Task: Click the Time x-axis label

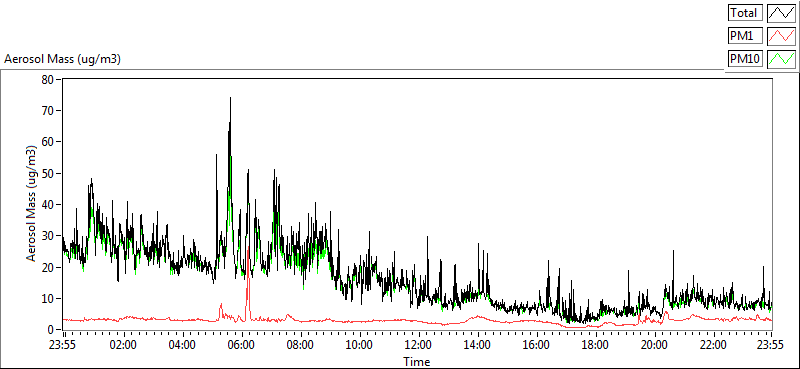Action: coord(416,362)
